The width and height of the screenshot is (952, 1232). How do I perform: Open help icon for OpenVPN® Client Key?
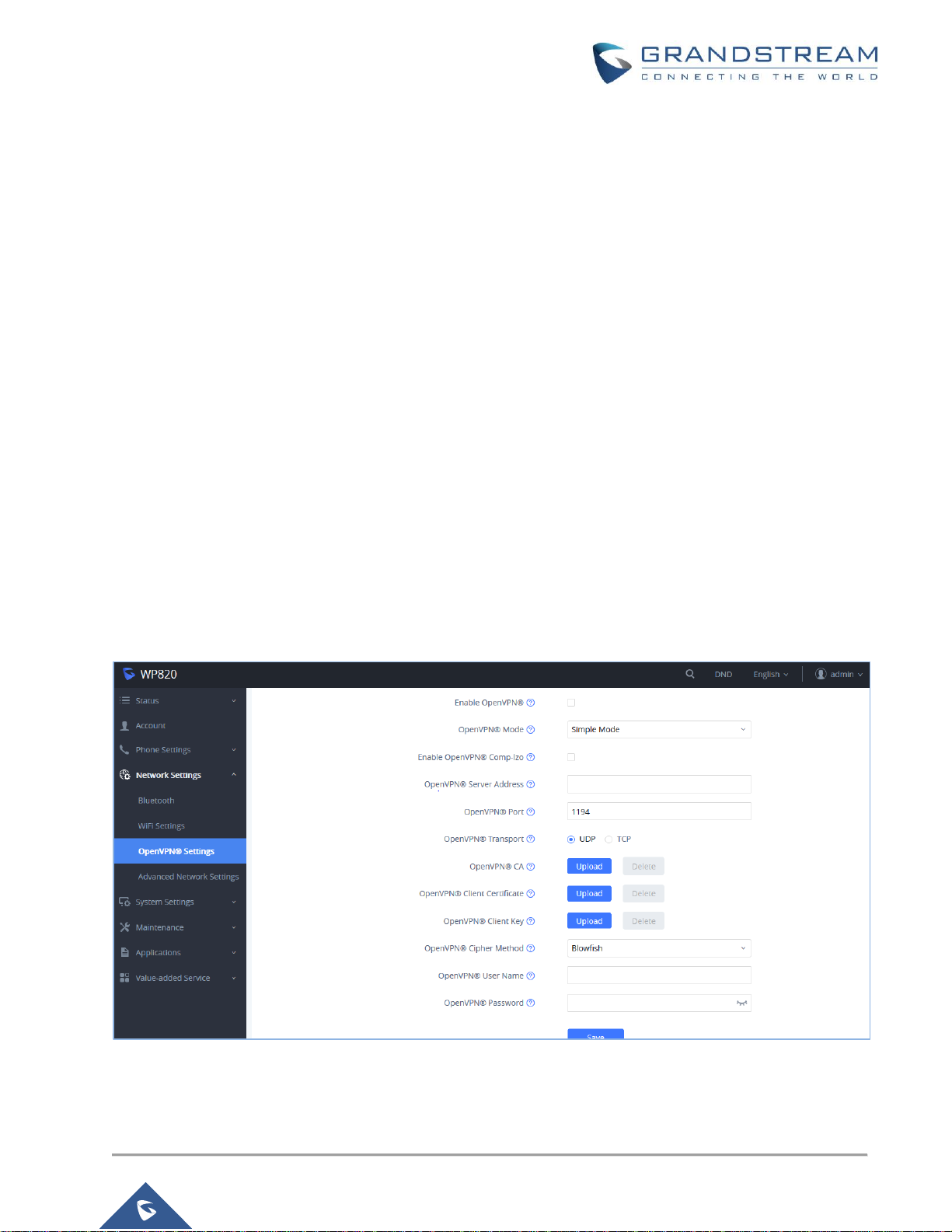coord(531,921)
